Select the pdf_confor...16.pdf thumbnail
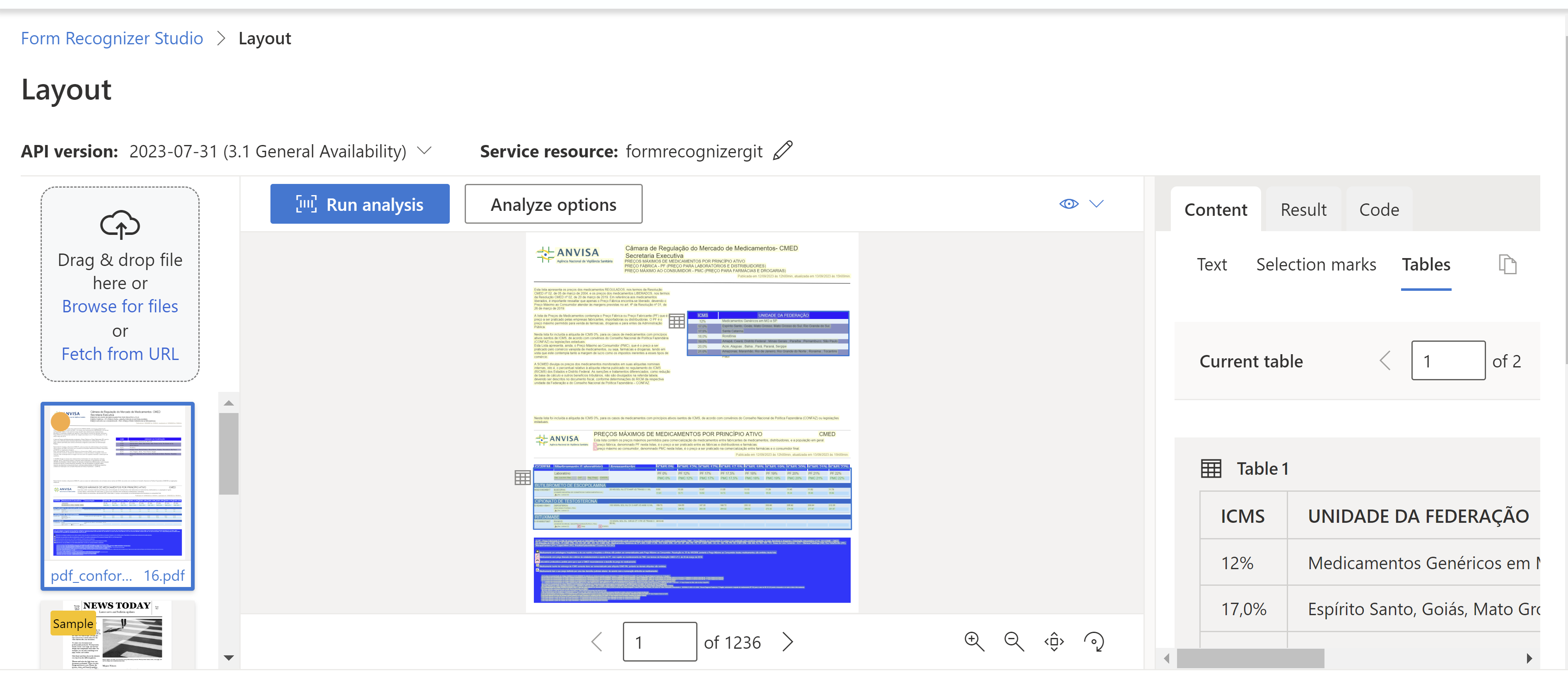 [x=118, y=496]
